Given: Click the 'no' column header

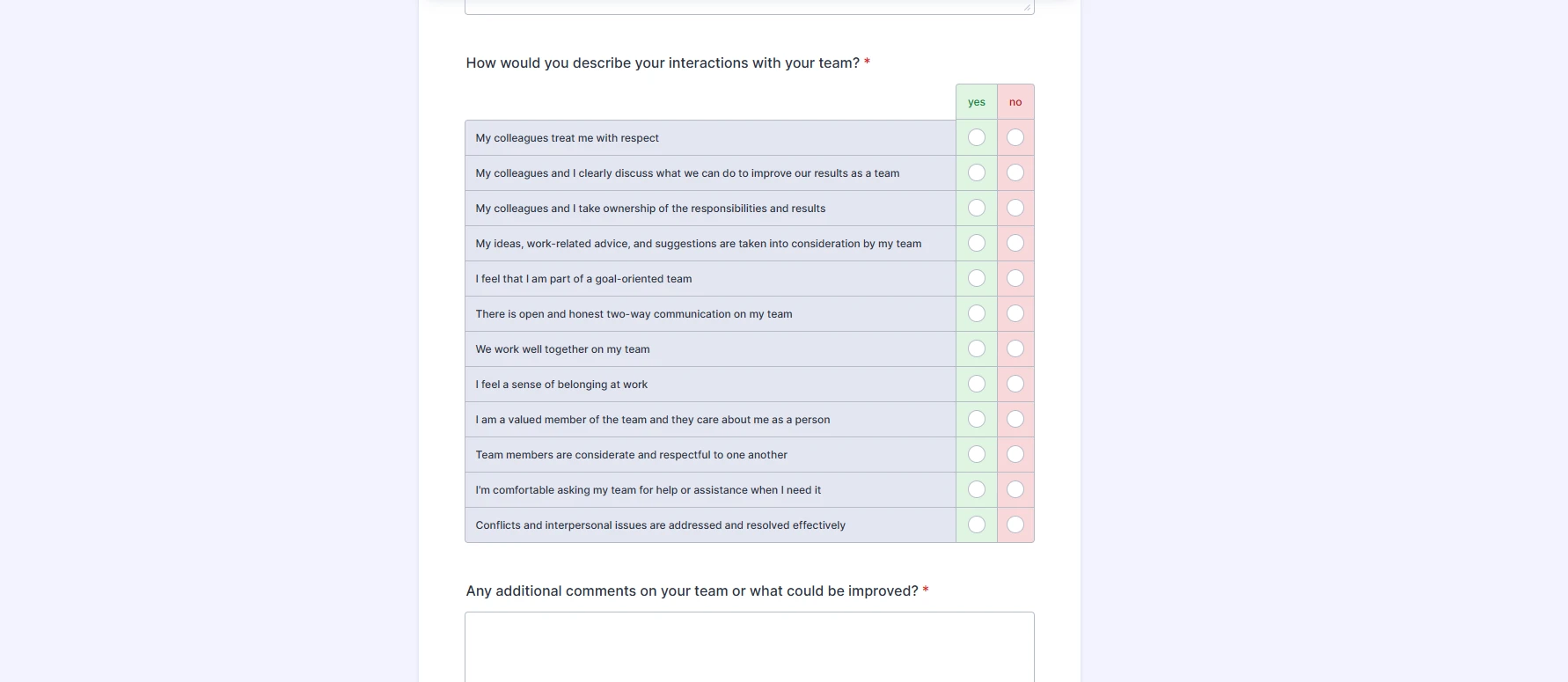Looking at the screenshot, I should (x=1015, y=101).
